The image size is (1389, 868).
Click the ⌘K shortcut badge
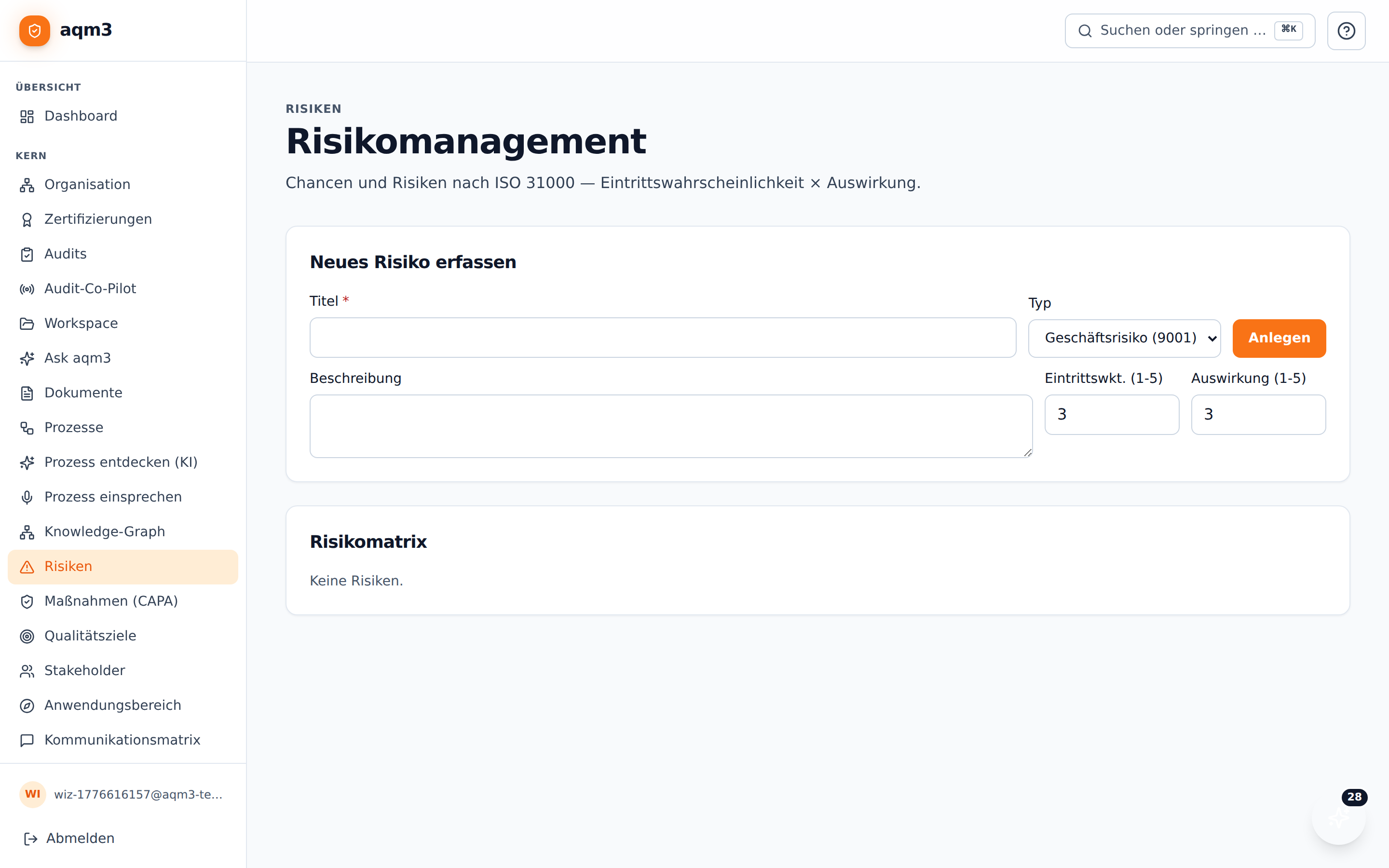[1288, 30]
